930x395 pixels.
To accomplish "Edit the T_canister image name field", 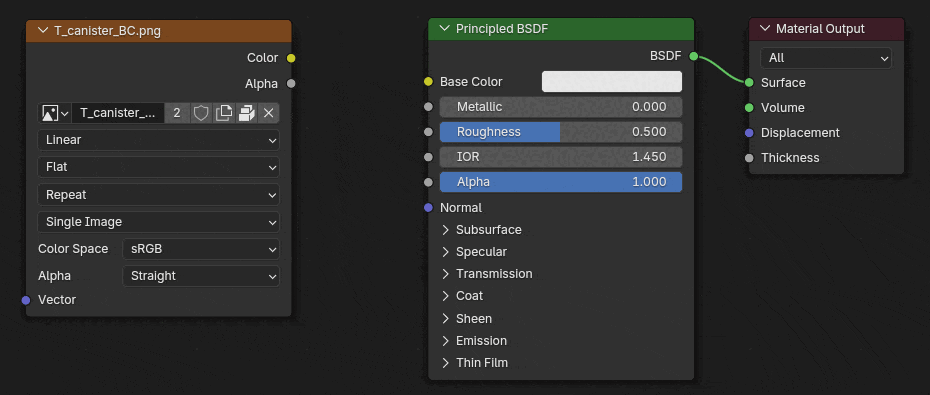I will [x=118, y=113].
